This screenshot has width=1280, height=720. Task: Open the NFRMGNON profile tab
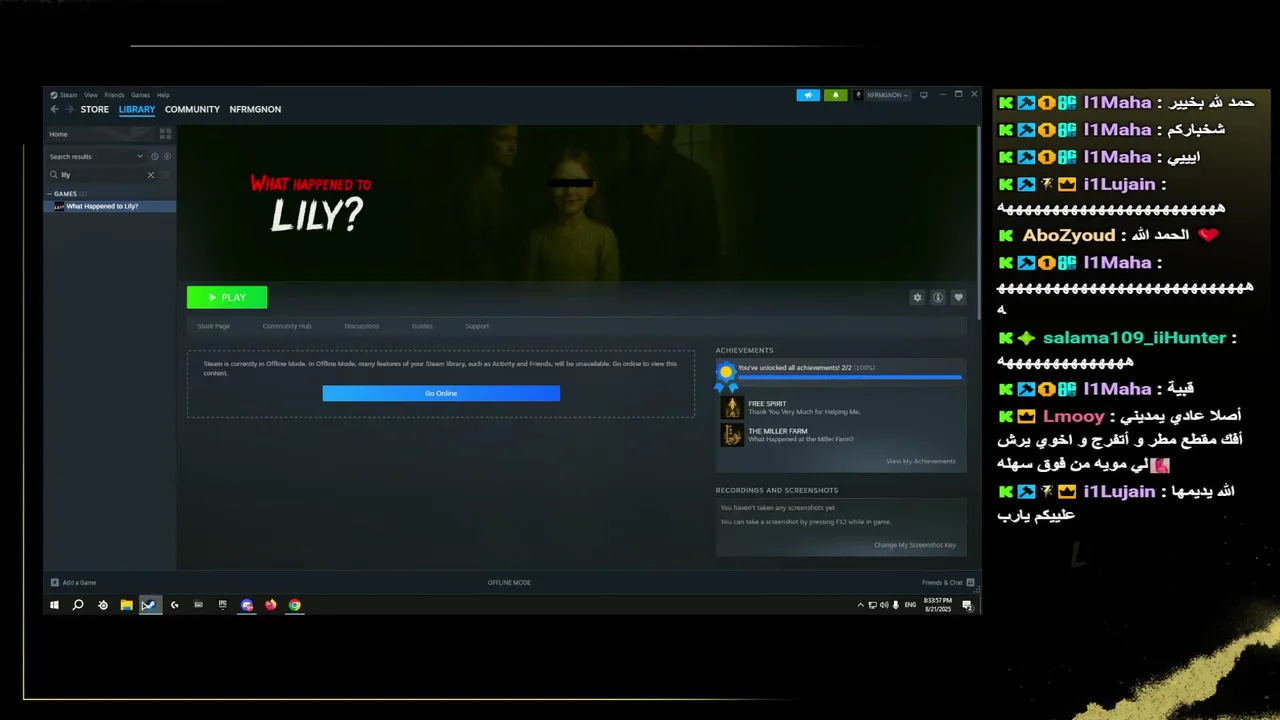pos(255,109)
